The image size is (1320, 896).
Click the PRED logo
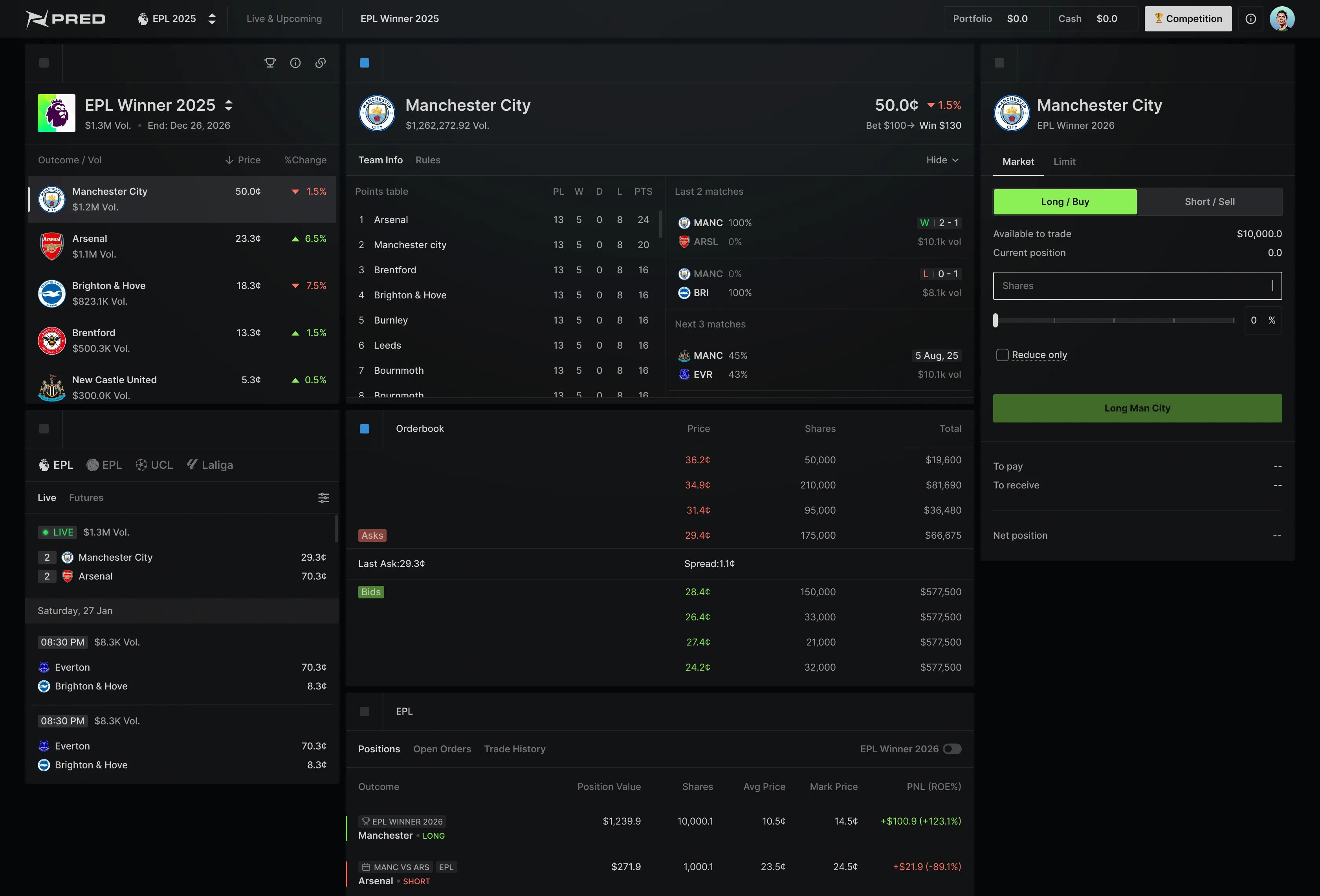coord(66,19)
